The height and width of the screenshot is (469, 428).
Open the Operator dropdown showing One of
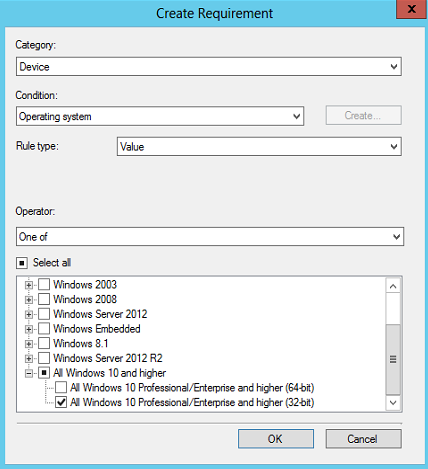pos(210,237)
